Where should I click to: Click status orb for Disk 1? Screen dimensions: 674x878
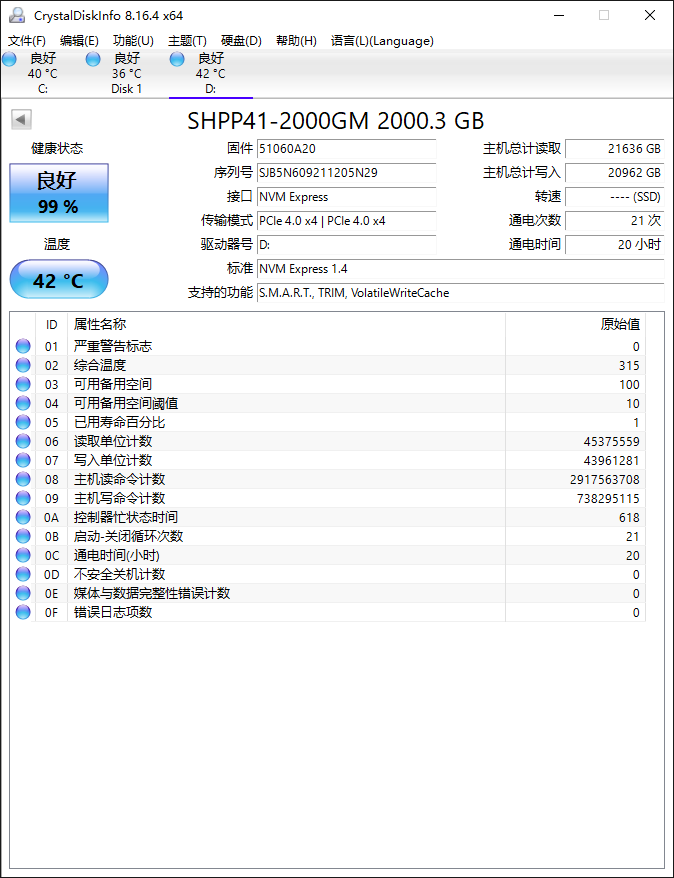point(93,59)
